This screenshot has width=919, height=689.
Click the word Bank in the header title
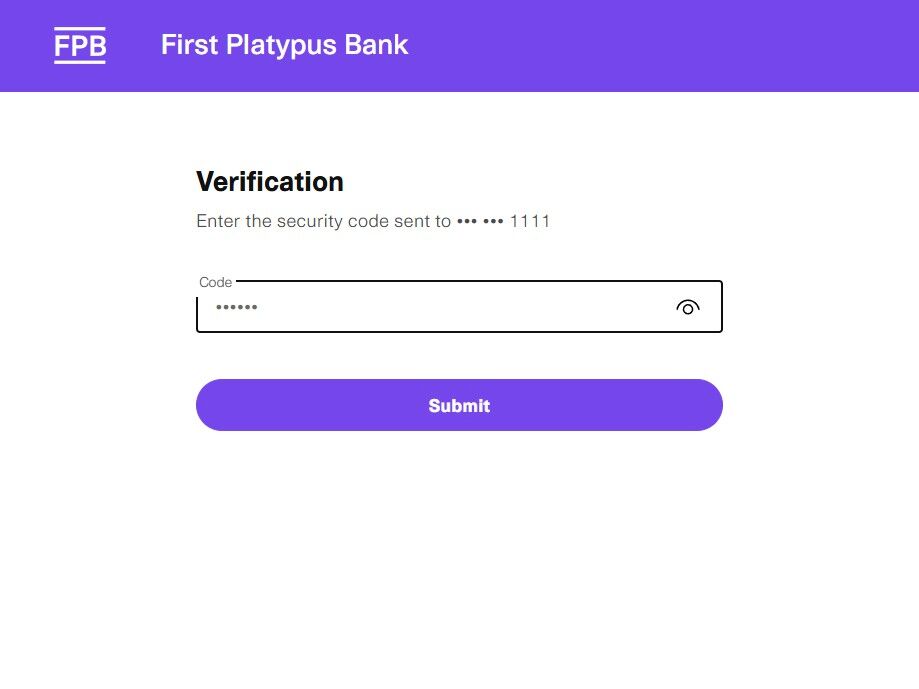pos(379,45)
